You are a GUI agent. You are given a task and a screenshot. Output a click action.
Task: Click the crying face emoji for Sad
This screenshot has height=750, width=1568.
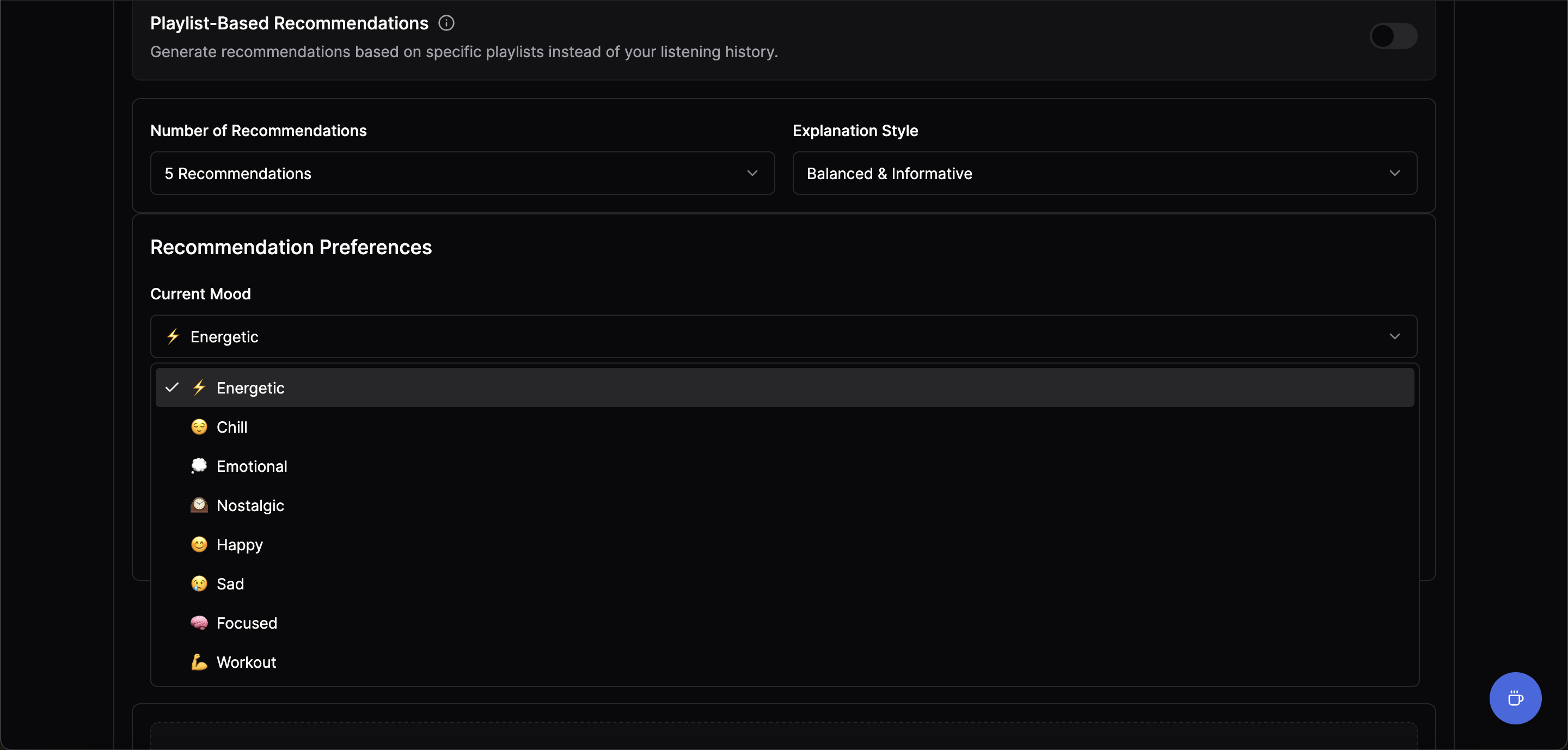(199, 584)
